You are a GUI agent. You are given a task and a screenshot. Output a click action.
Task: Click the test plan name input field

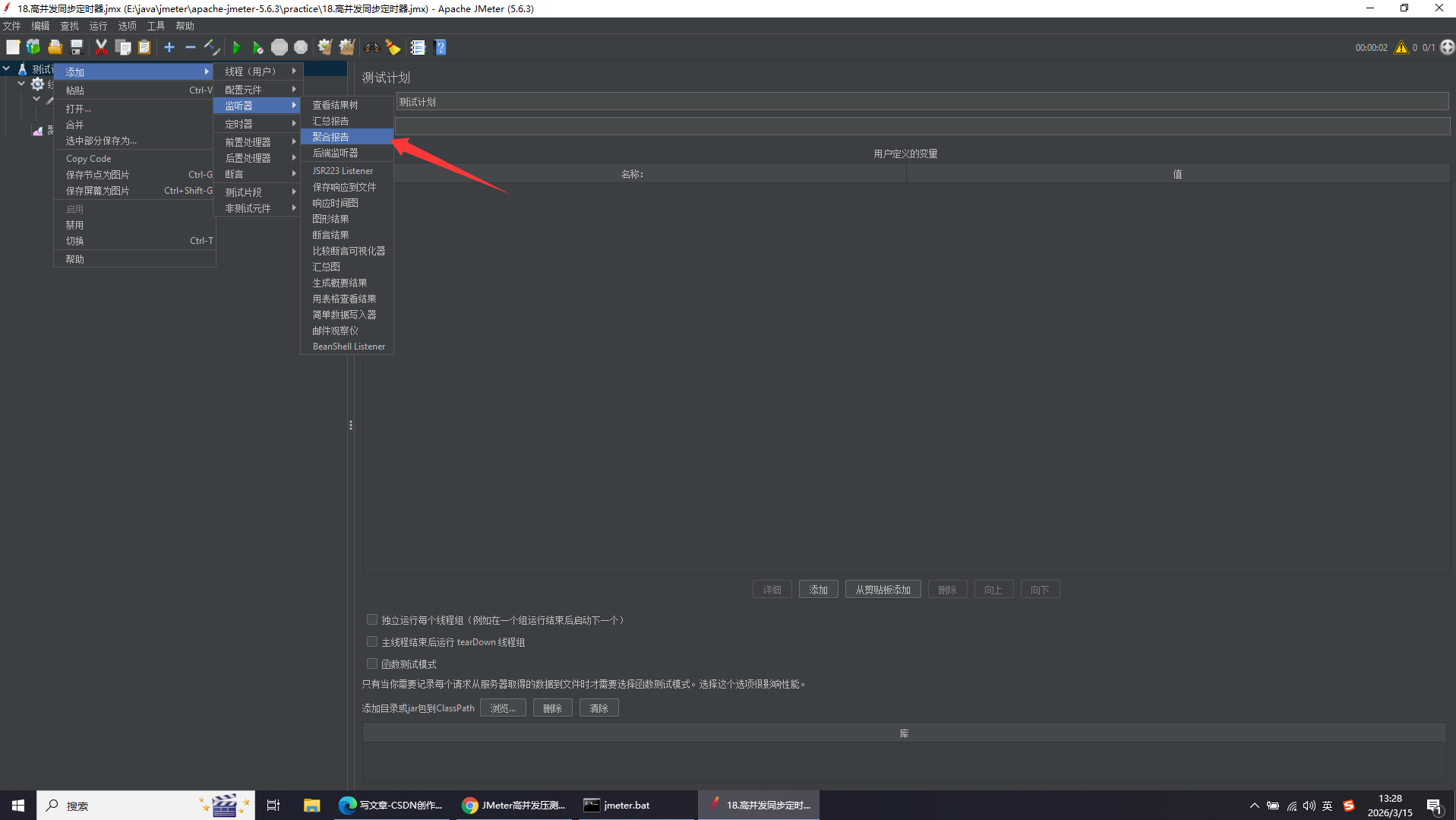pyautogui.click(x=922, y=102)
